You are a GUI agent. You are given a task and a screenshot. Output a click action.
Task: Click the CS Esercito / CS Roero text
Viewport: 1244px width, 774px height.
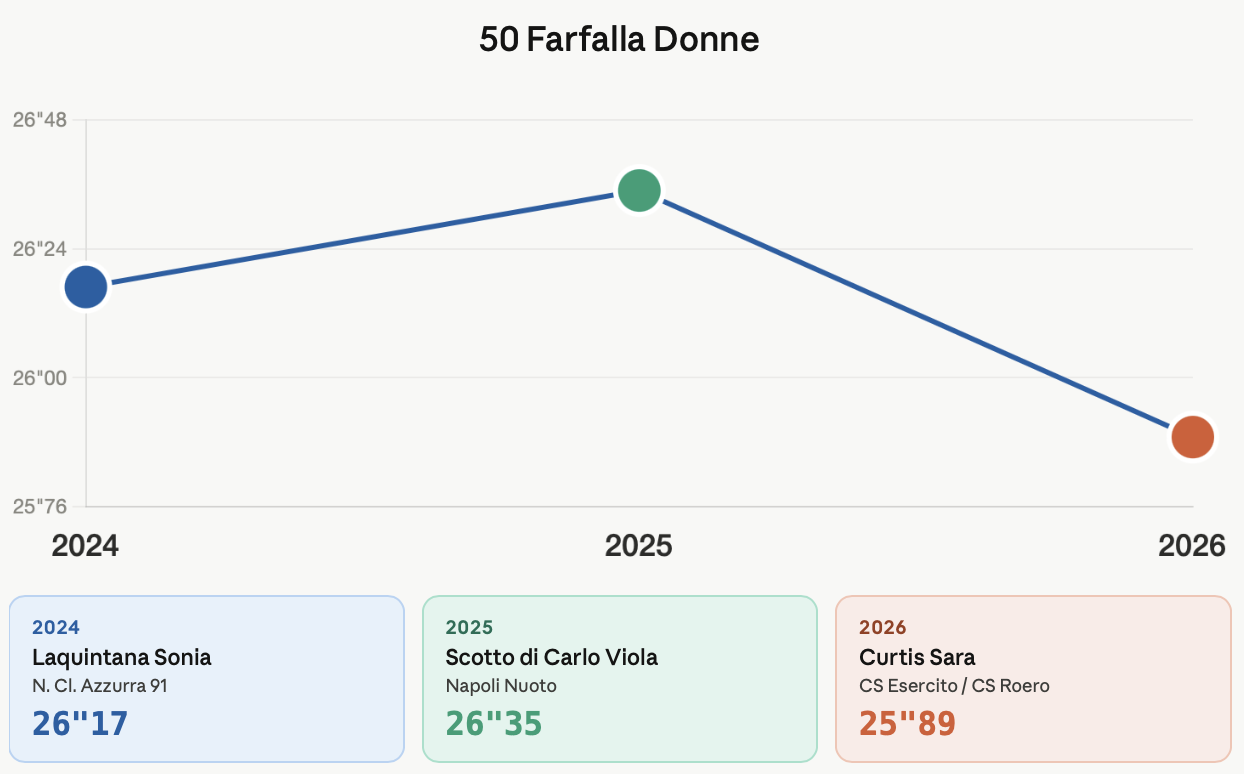click(954, 686)
